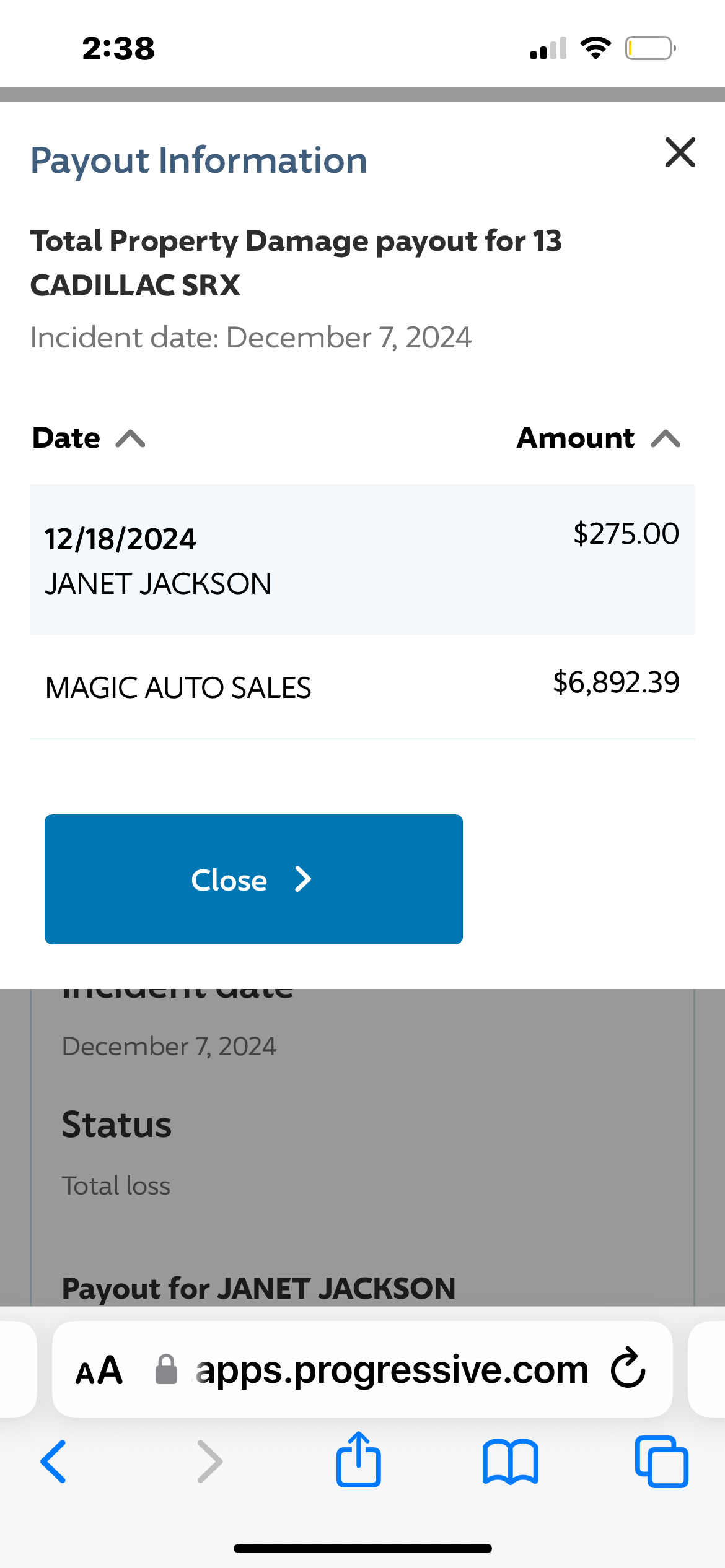The image size is (725, 1568).
Task: Tap the Safari forward arrow
Action: (x=209, y=1461)
